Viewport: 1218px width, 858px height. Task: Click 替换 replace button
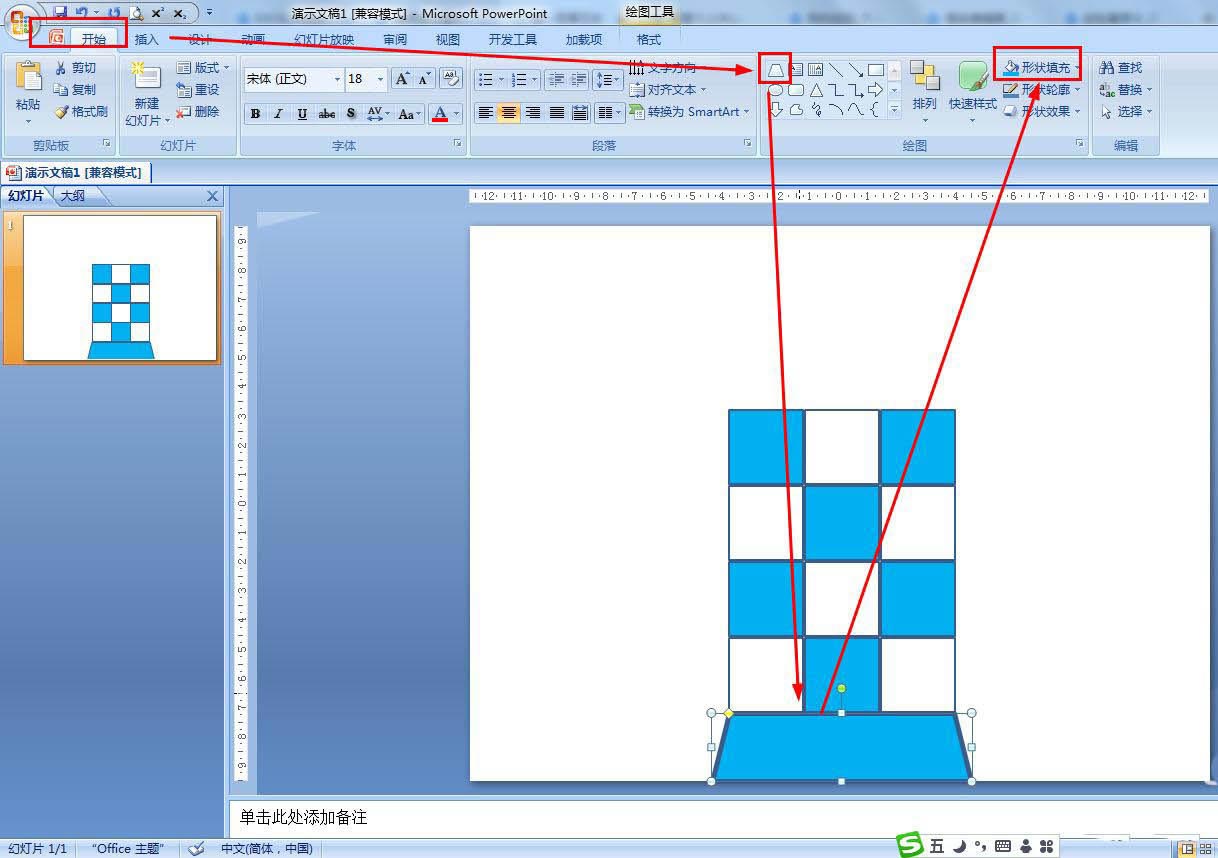click(1126, 89)
